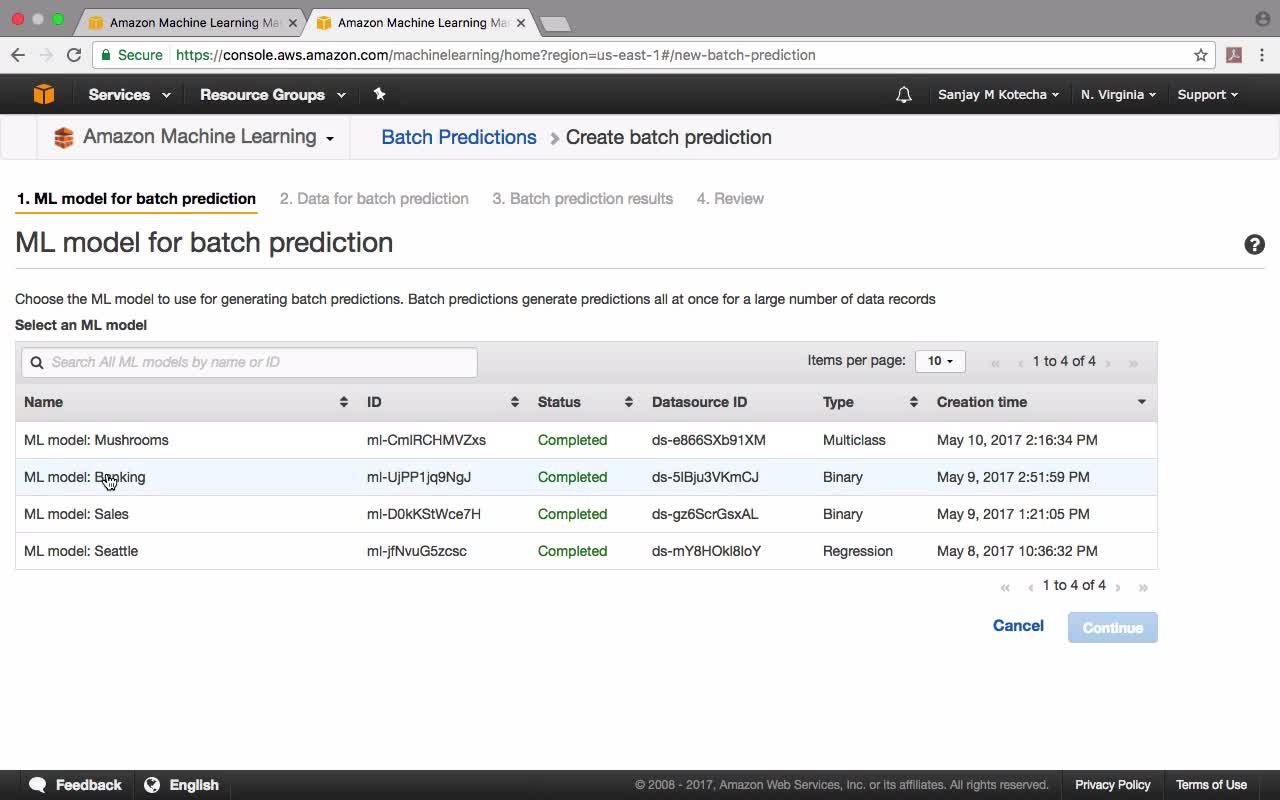Expand the N. Virginia region selector
Image resolution: width=1280 pixels, height=800 pixels.
coord(1118,95)
